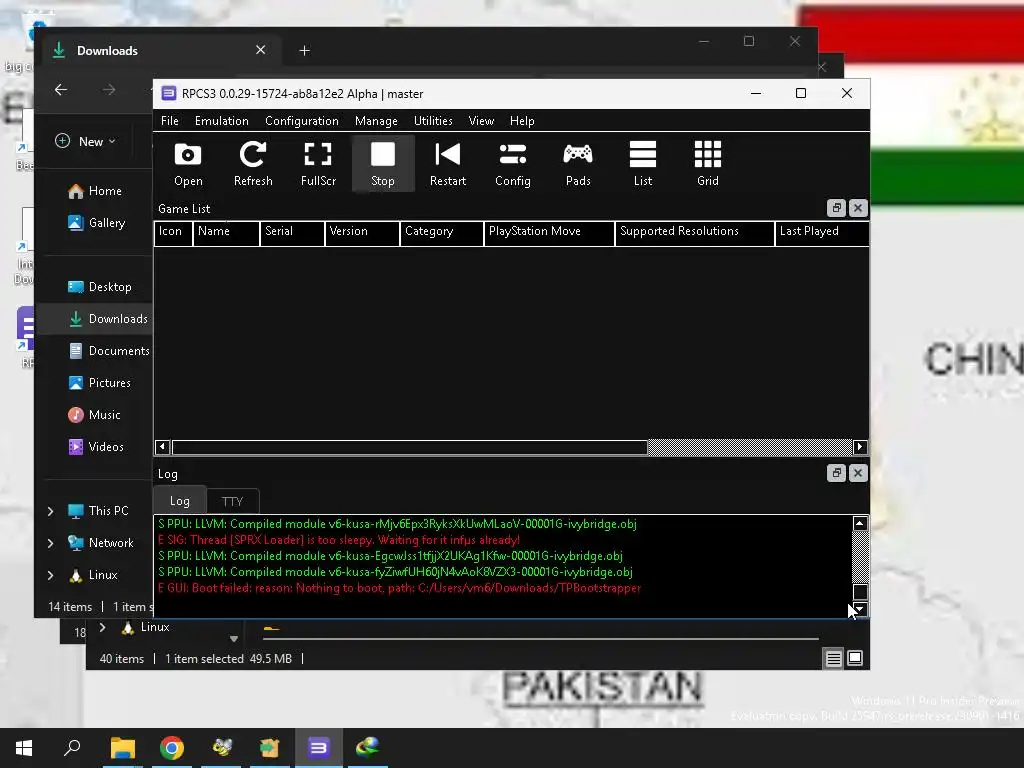Open the Help menu
Viewport: 1024px width, 768px height.
(522, 121)
